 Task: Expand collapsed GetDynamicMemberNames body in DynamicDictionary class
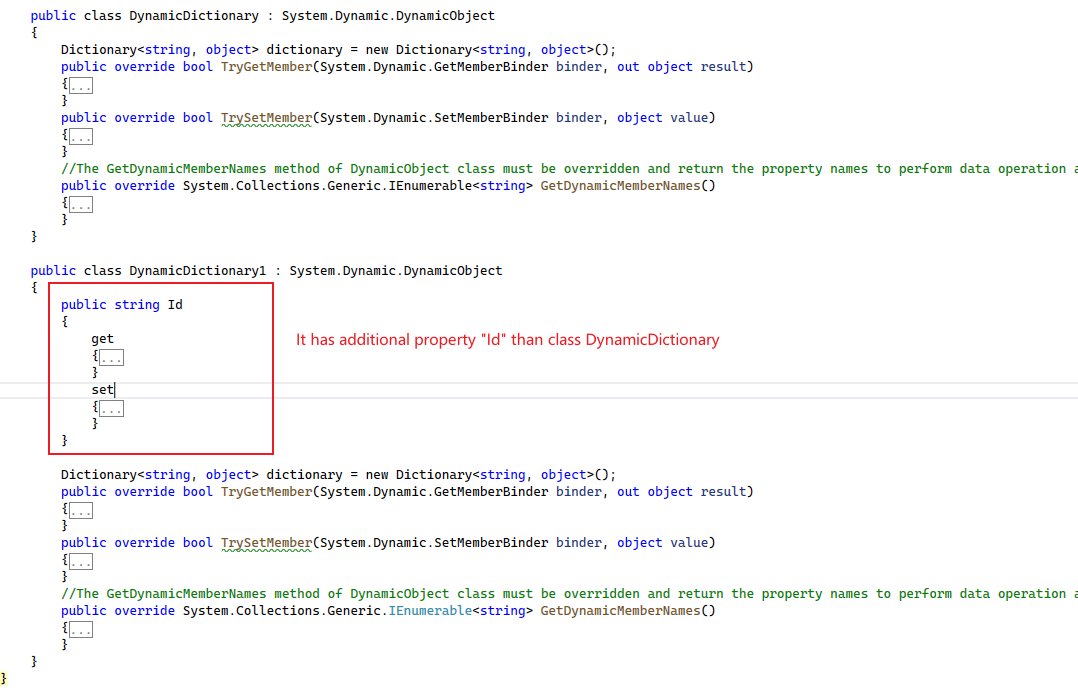click(x=81, y=204)
